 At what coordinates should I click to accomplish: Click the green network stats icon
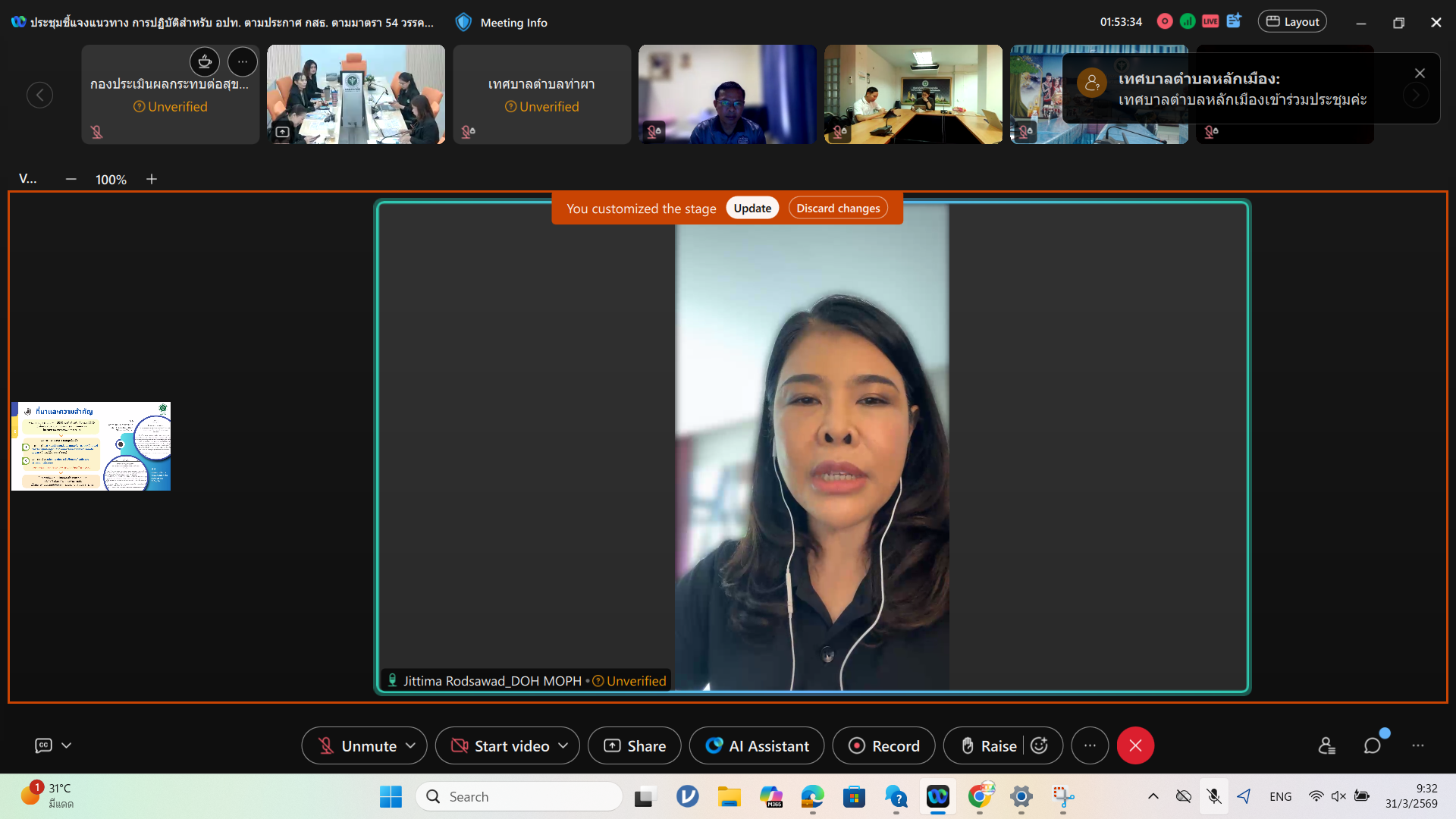[x=1188, y=22]
